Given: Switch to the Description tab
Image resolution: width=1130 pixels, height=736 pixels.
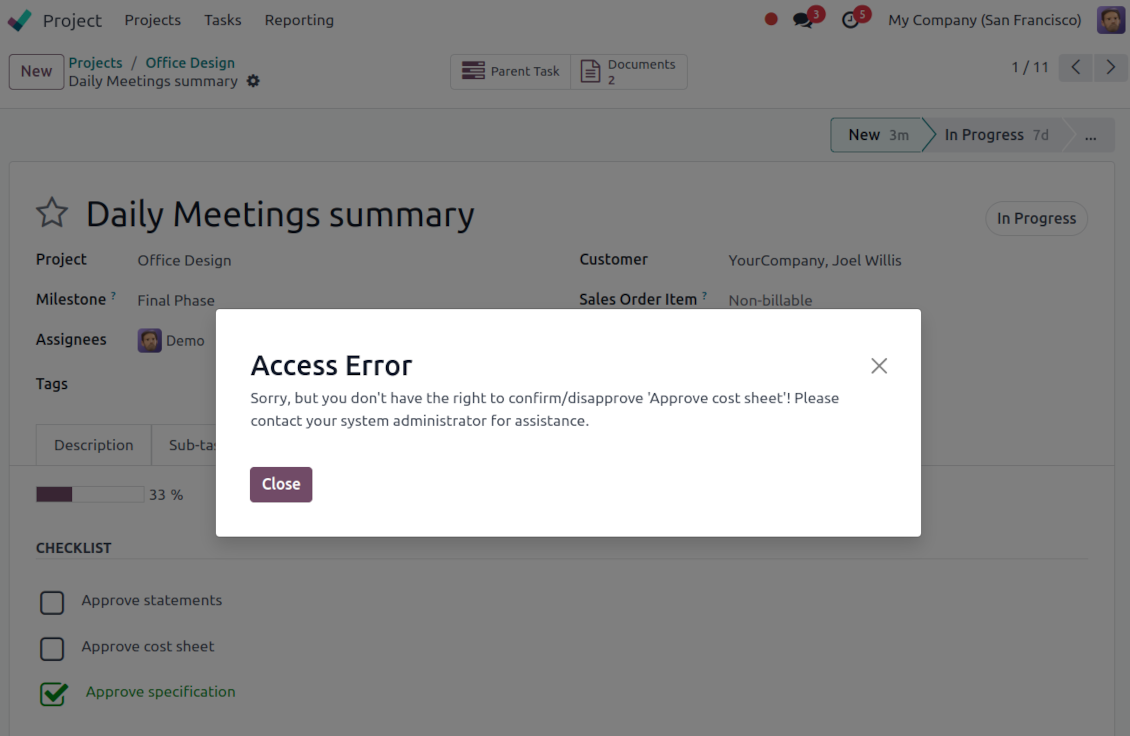Looking at the screenshot, I should coord(94,445).
